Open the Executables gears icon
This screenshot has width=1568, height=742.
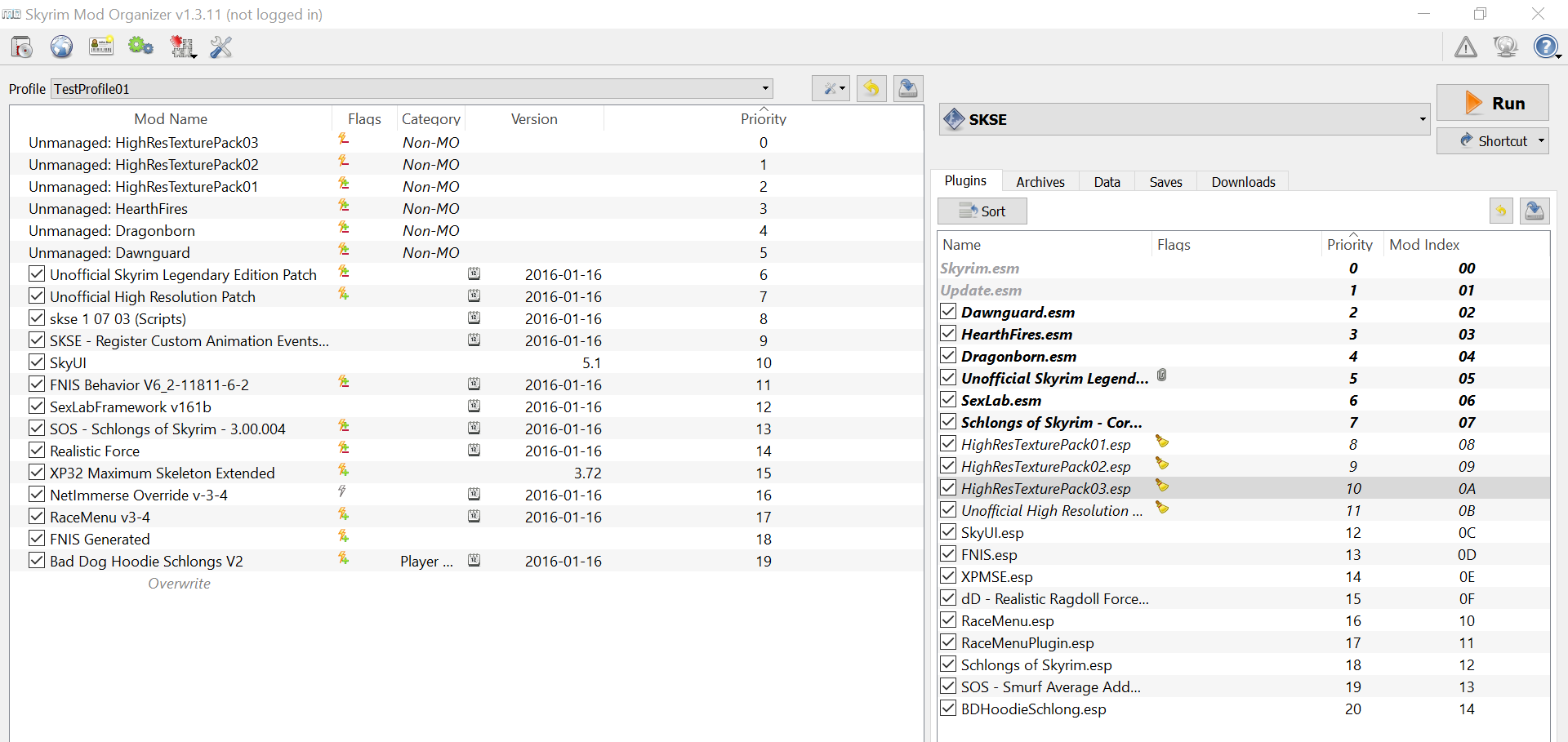point(141,47)
